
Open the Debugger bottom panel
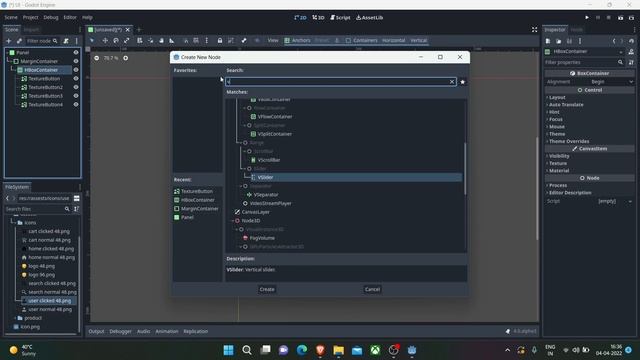click(120, 331)
